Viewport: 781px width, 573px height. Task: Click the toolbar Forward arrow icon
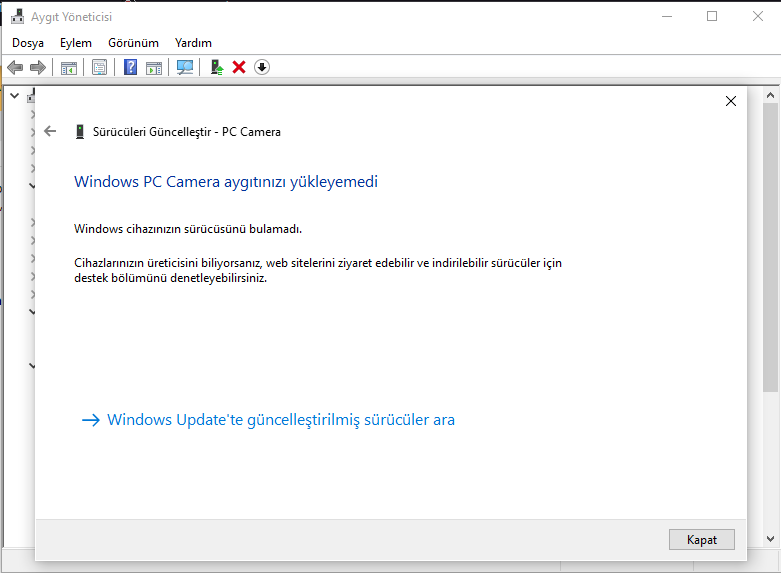tap(38, 67)
